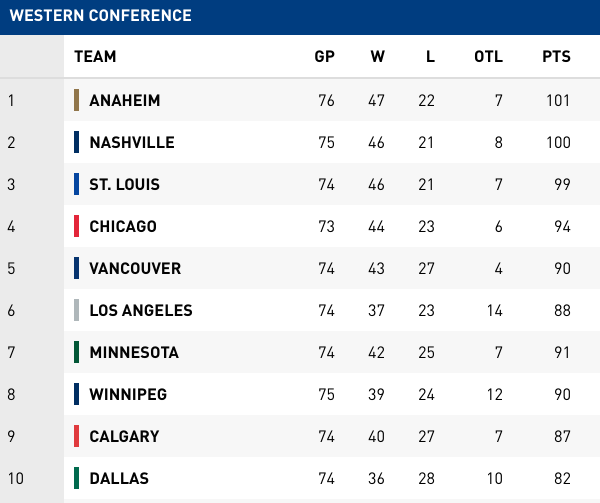This screenshot has width=600, height=503.
Task: Click the Western Conference header title
Action: (x=100, y=16)
